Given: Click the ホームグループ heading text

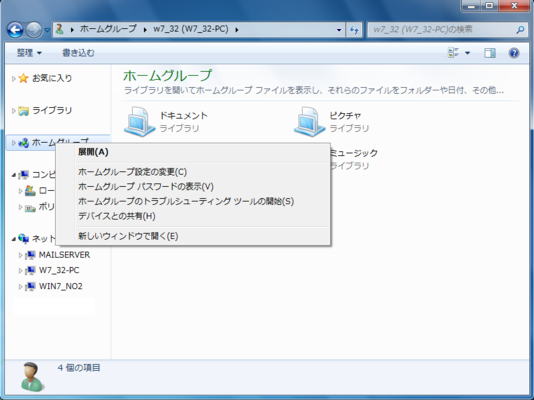Looking at the screenshot, I should pos(168,75).
